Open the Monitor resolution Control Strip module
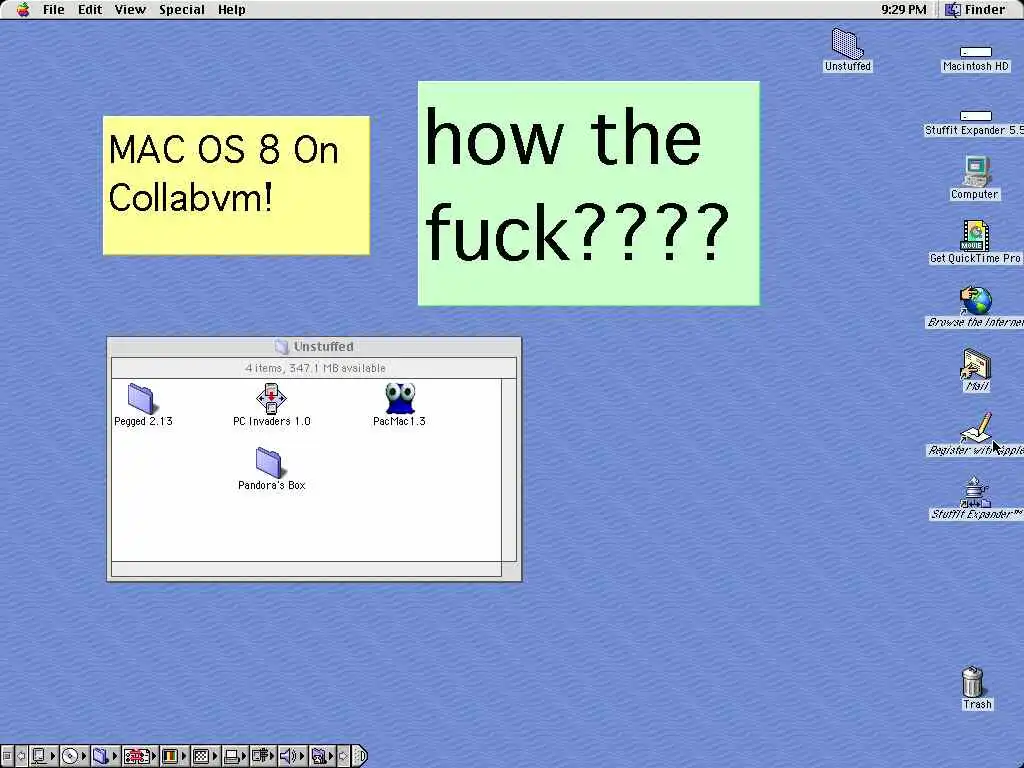 (x=205, y=756)
